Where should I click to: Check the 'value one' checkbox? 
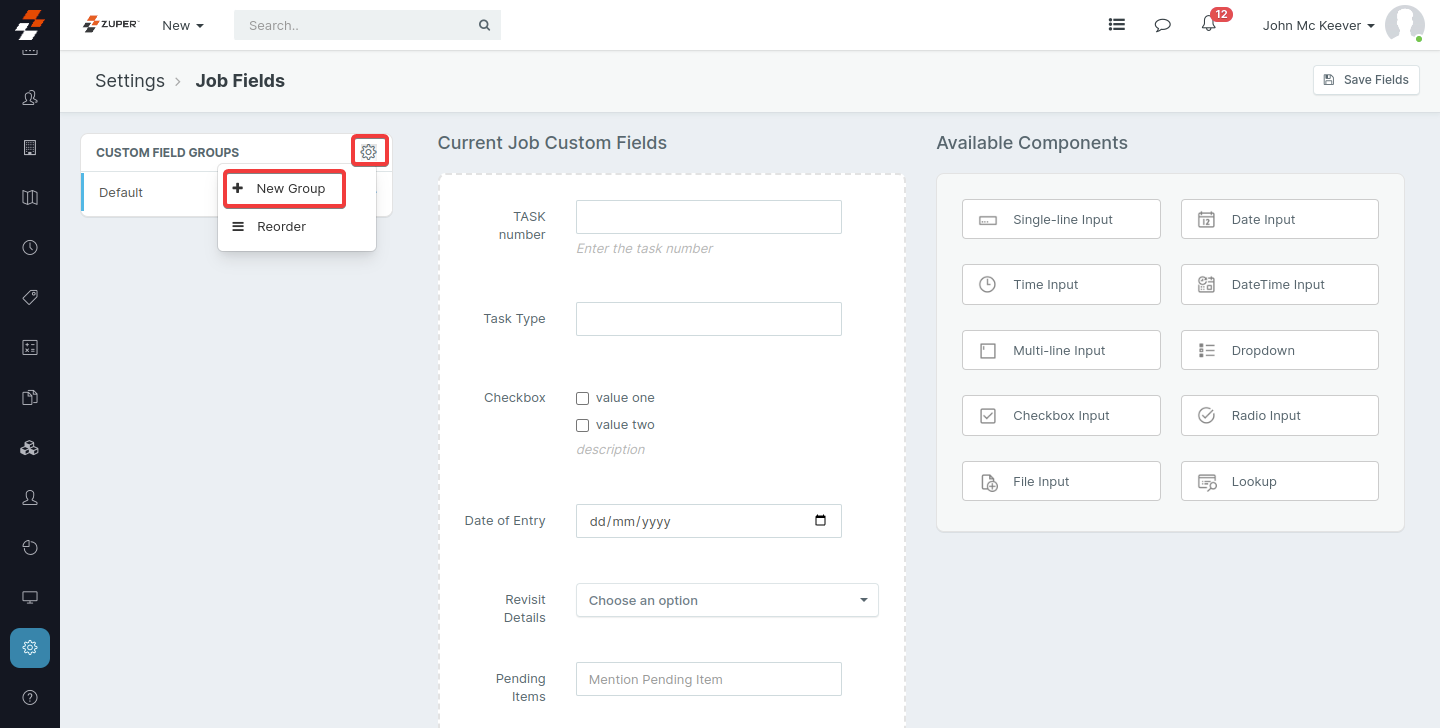tap(583, 398)
